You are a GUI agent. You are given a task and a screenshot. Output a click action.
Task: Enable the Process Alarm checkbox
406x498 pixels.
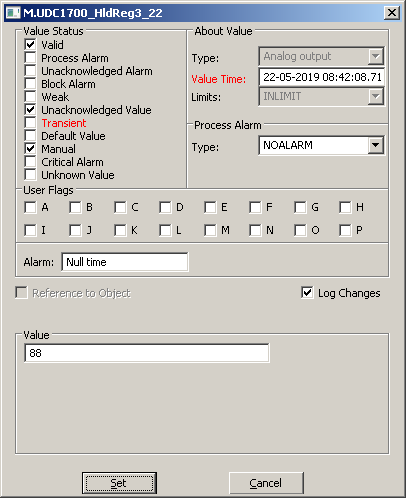[x=30, y=57]
